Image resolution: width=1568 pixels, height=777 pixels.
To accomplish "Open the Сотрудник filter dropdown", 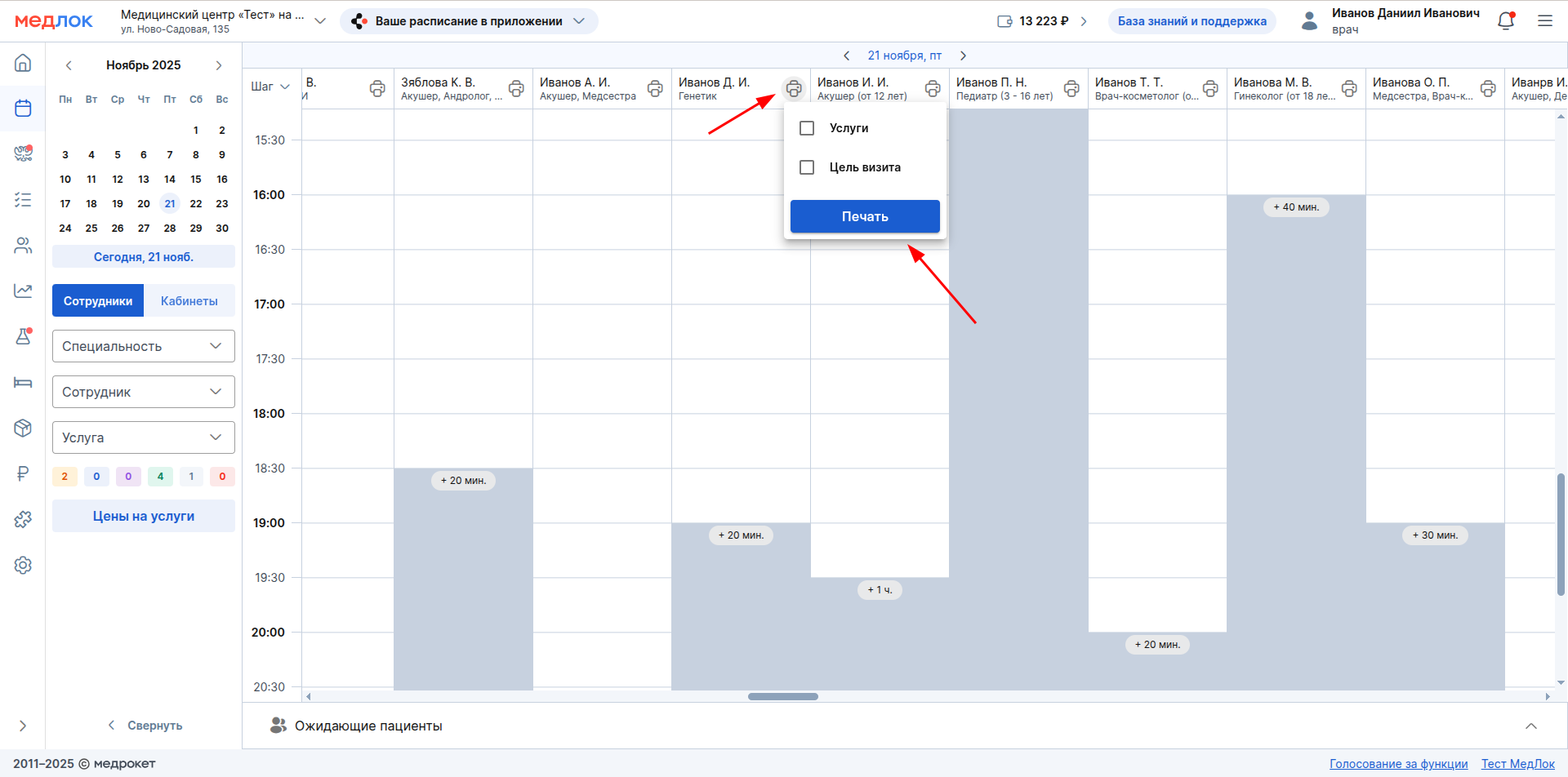I will click(x=144, y=392).
